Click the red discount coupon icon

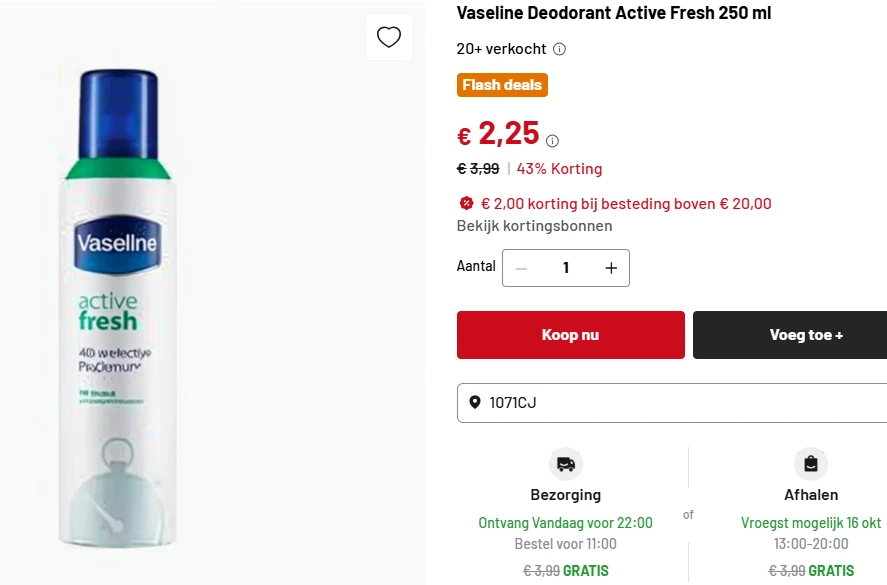[x=465, y=203]
